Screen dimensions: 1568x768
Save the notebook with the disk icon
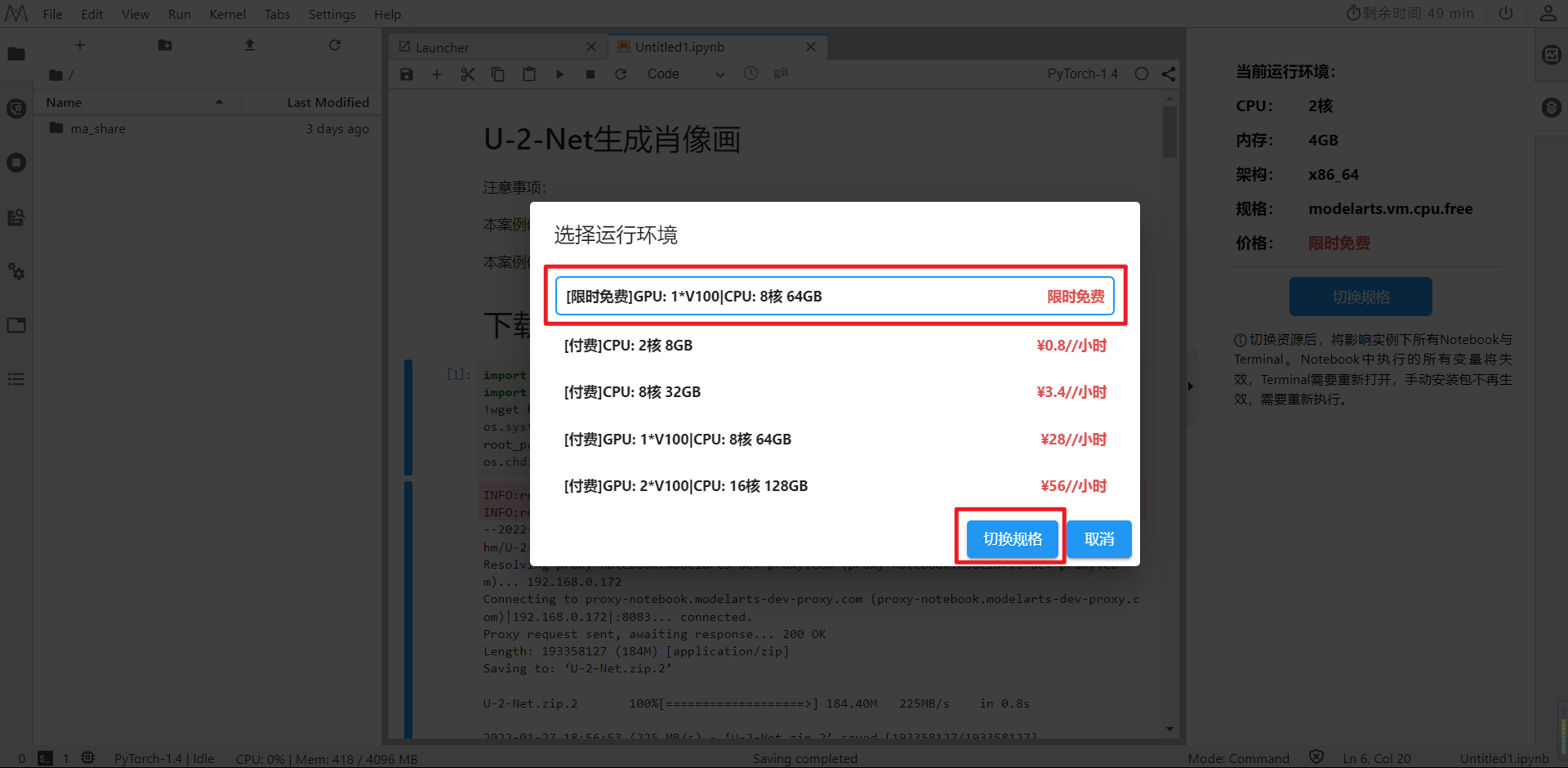point(407,74)
